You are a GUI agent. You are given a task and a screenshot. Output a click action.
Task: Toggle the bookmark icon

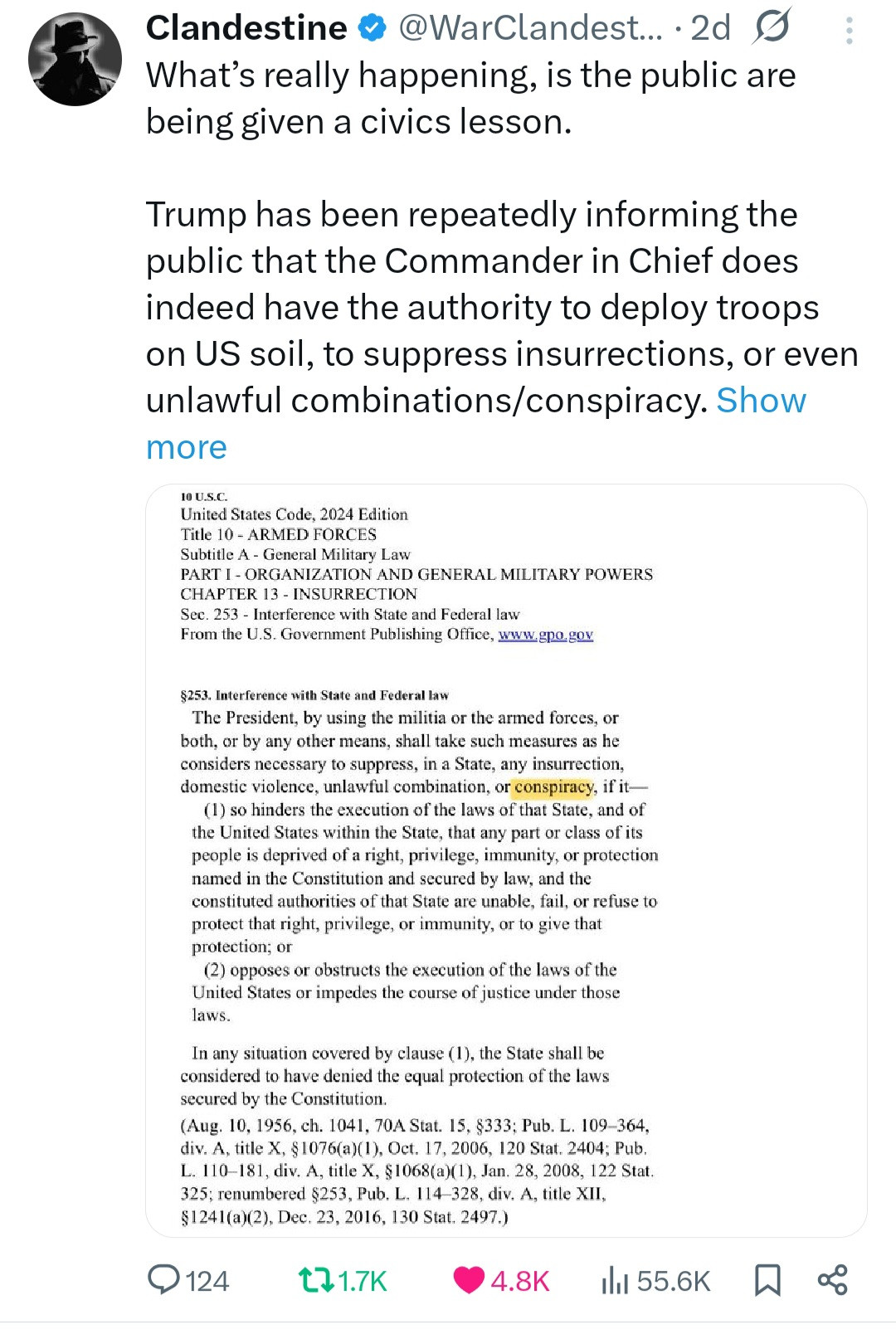point(767,1280)
